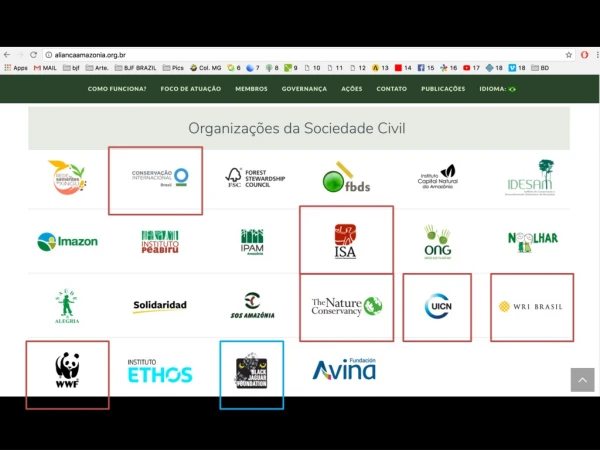Viewport: 600px width, 450px height.
Task: Select The Nature Conservancy logo
Action: pos(347,306)
